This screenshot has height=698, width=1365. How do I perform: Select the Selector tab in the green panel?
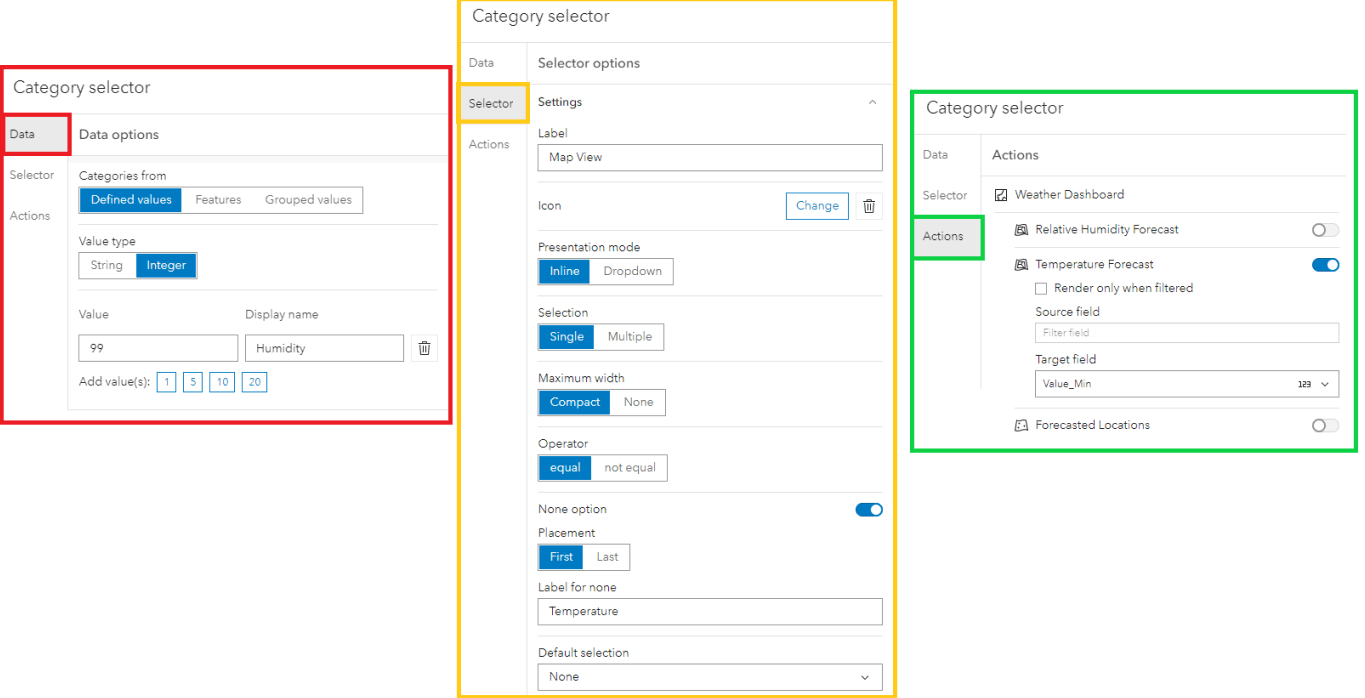pyautogui.click(x=945, y=196)
